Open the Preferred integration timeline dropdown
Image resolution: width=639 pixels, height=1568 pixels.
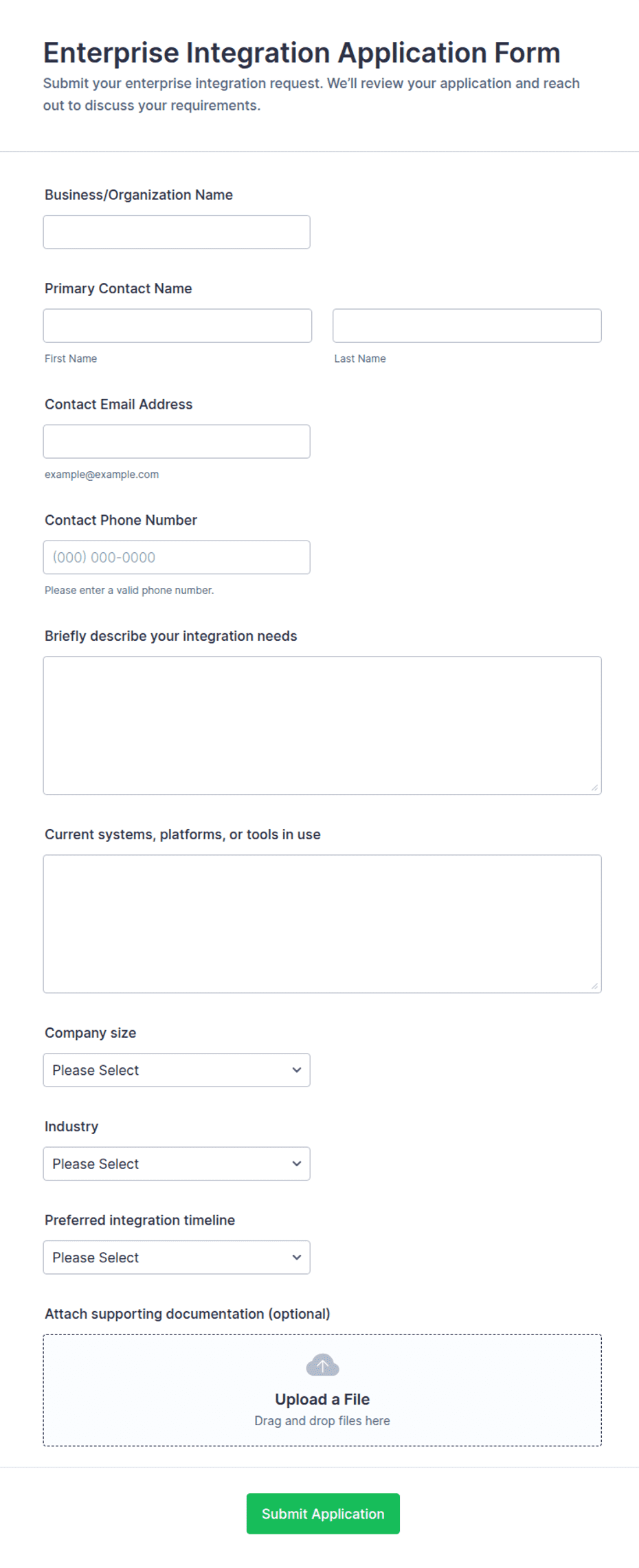point(177,1258)
